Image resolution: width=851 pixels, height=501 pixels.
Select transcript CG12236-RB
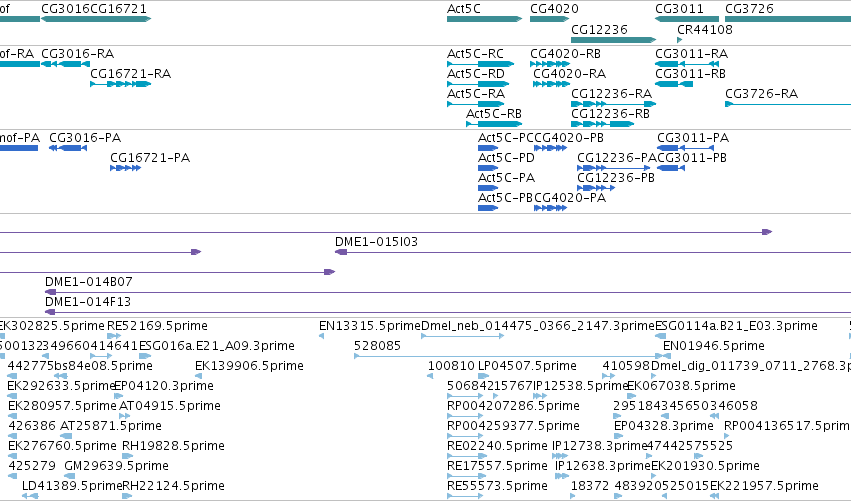point(602,124)
